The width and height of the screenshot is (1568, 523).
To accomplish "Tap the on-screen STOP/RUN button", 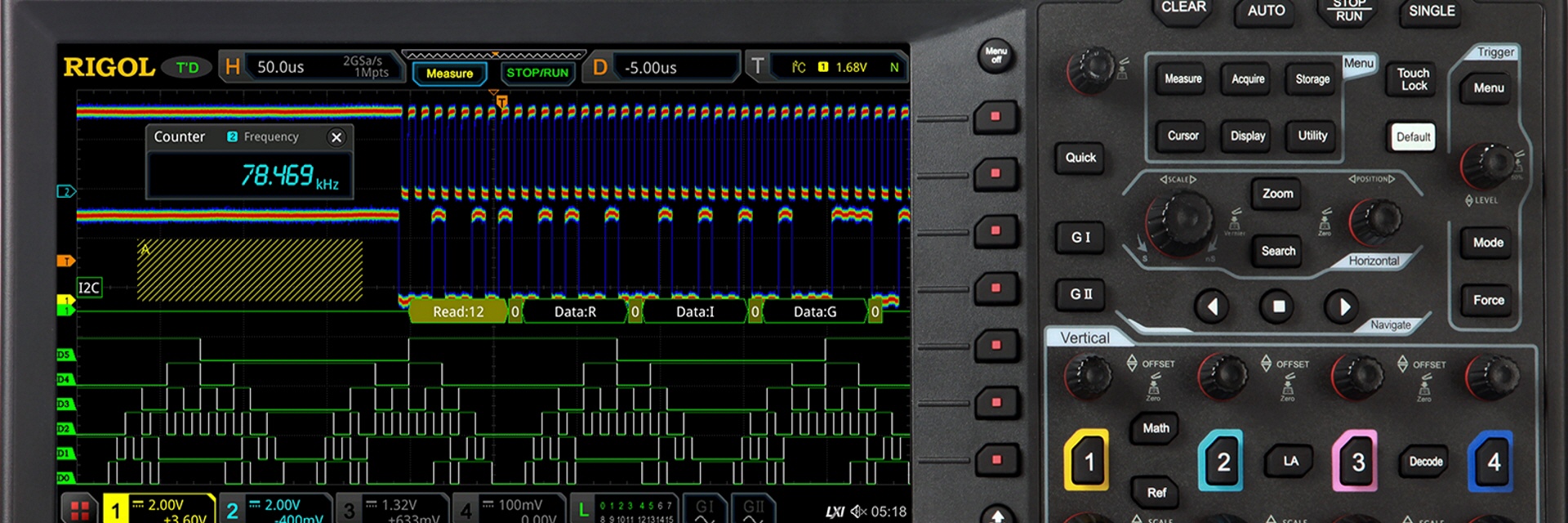I will tap(537, 73).
